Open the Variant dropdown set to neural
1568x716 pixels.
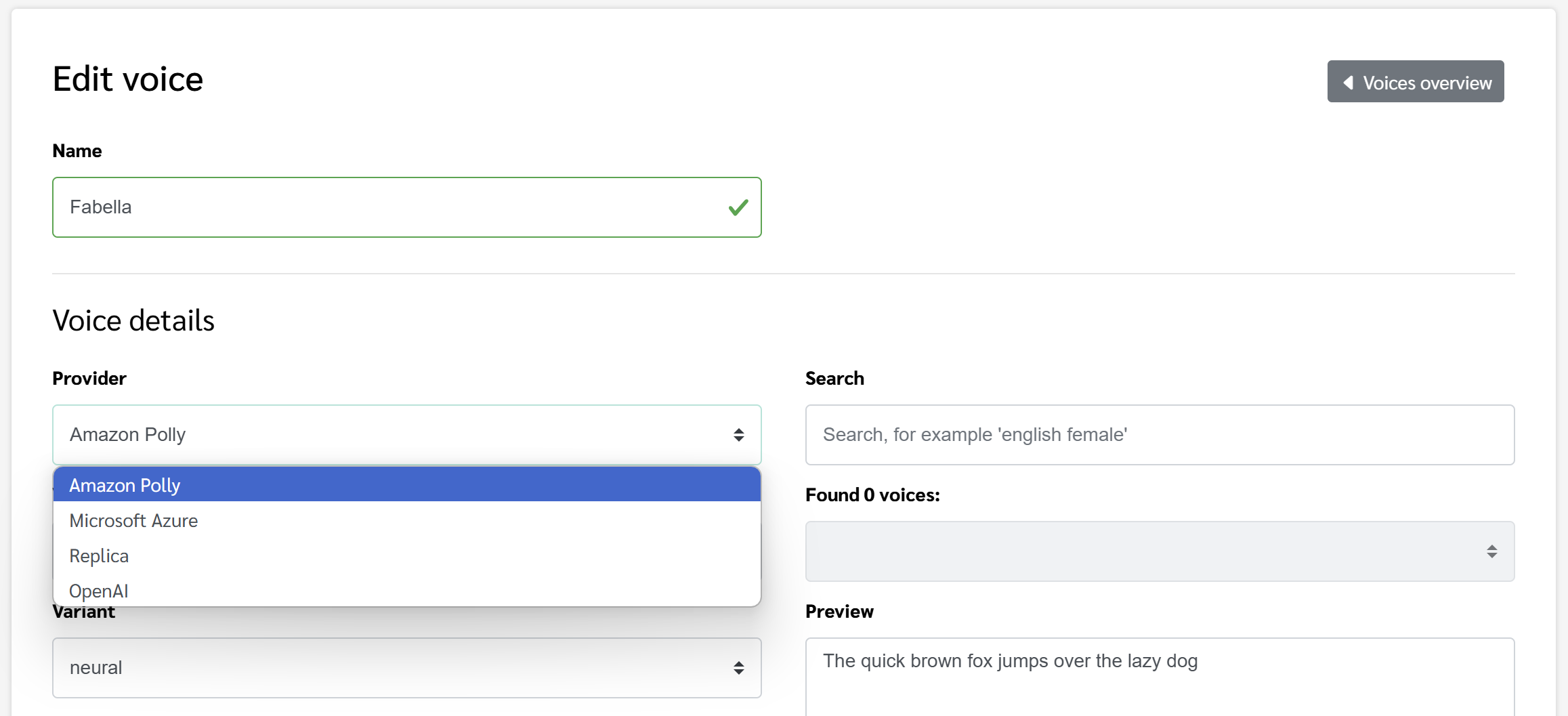407,668
